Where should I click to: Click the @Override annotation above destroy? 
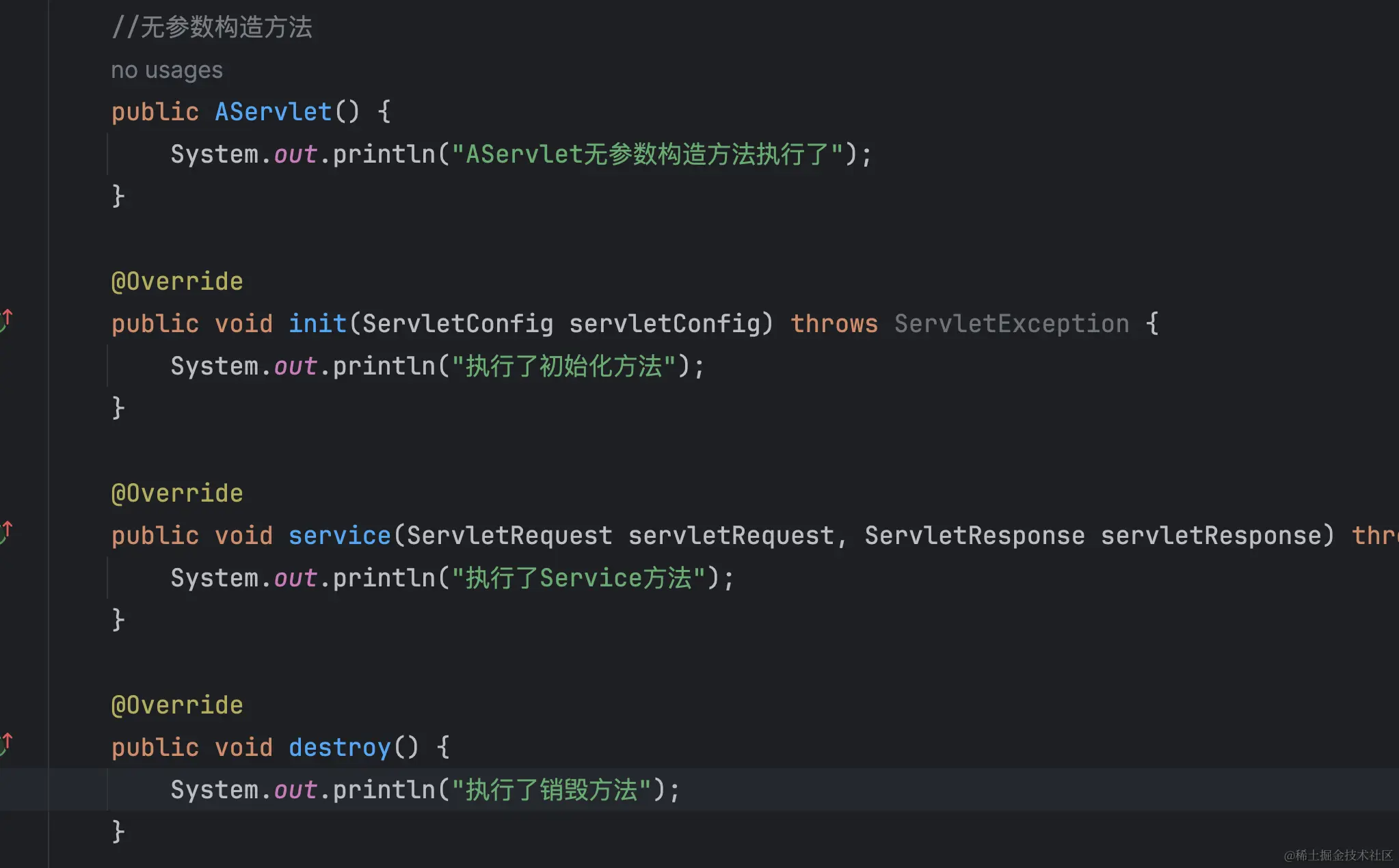(177, 705)
